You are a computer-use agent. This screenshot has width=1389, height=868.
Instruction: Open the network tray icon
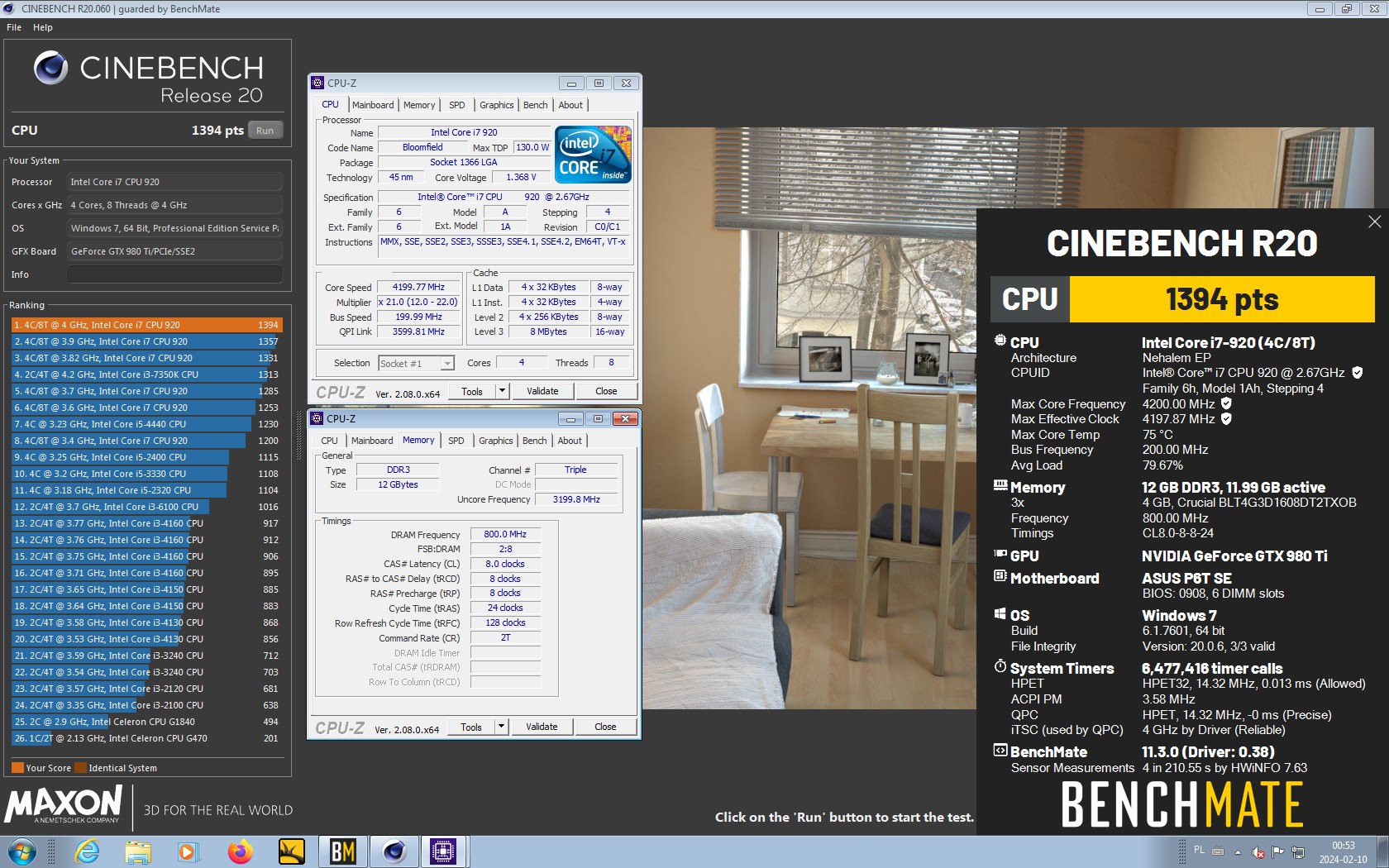coord(1298,852)
